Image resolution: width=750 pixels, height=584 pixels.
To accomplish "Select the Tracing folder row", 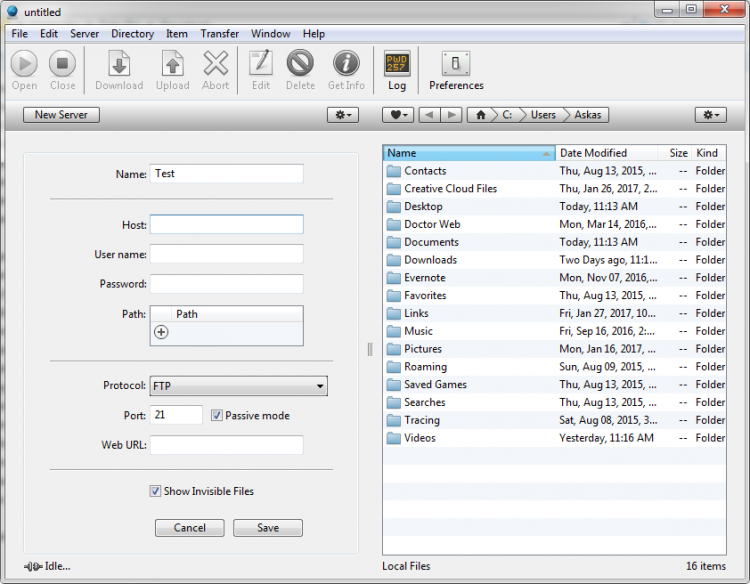I will (x=555, y=420).
